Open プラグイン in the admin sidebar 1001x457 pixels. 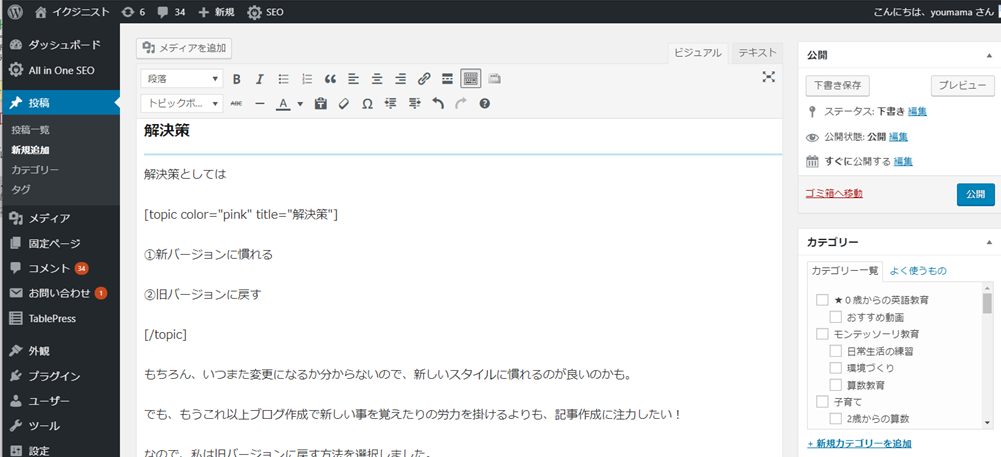[55, 376]
